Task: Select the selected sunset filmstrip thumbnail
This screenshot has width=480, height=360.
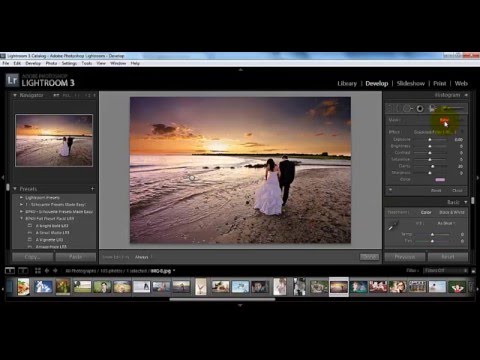Action: point(339,287)
